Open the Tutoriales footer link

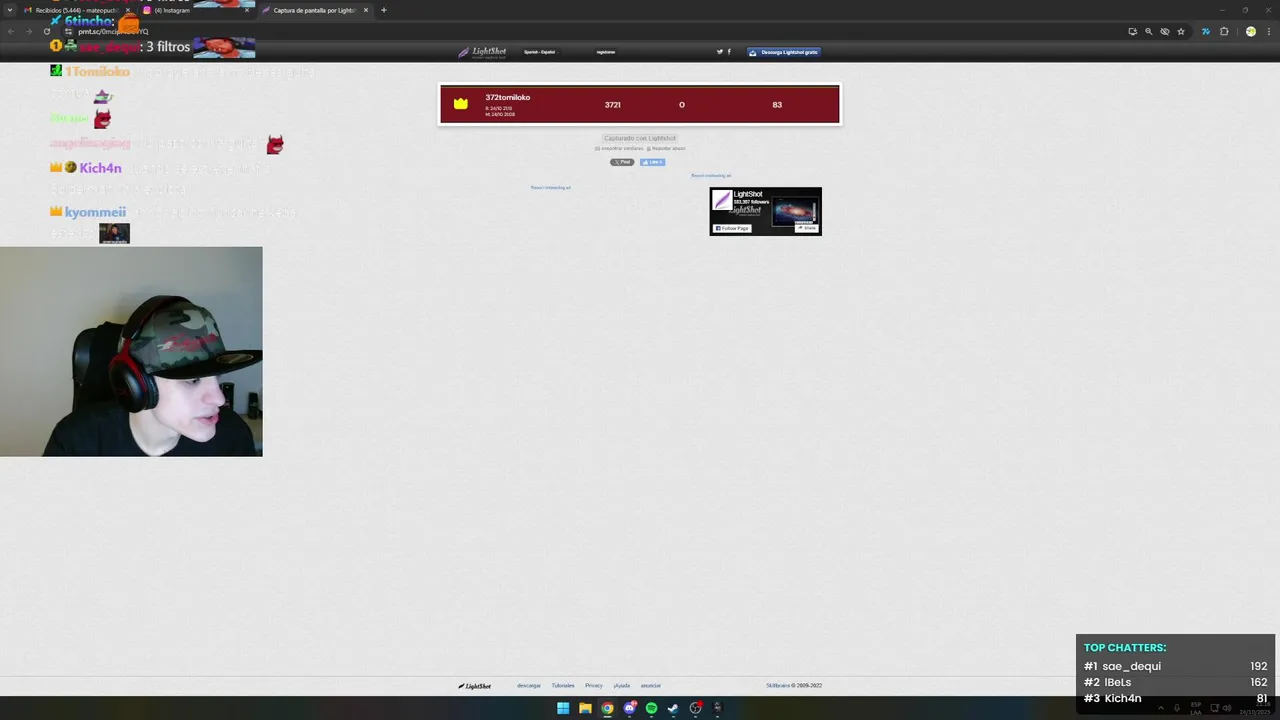(563, 686)
